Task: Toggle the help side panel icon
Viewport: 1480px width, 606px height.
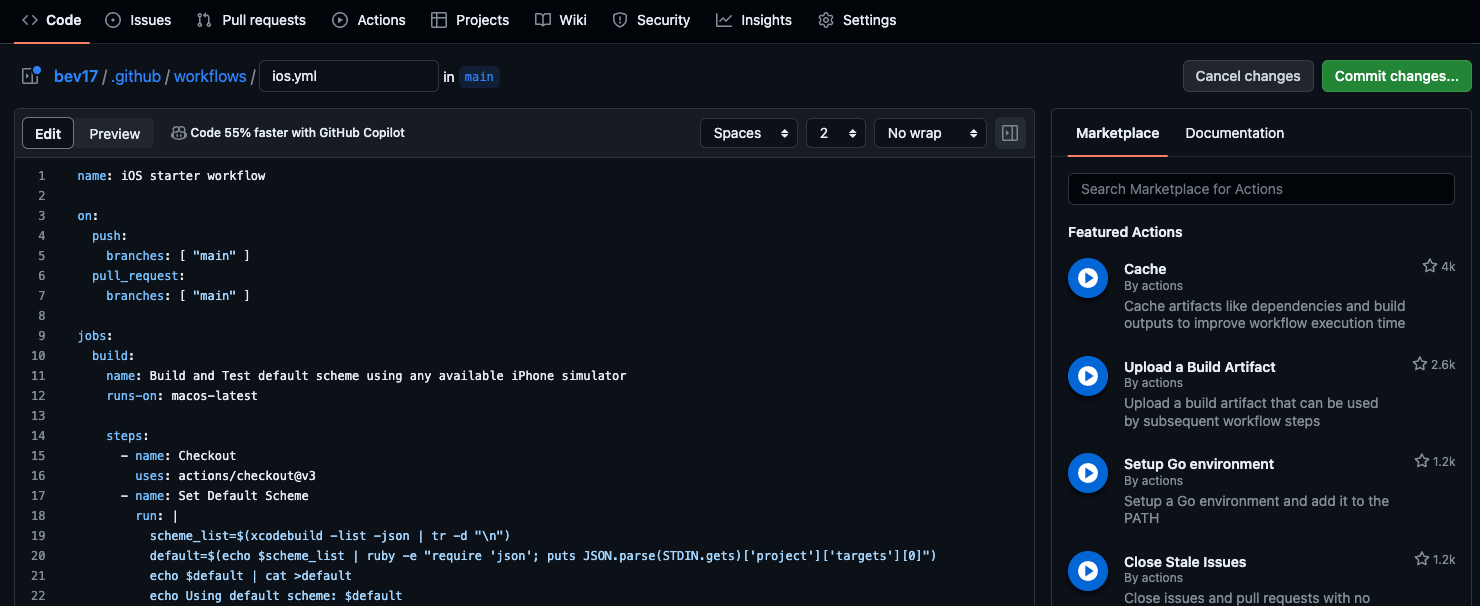Action: [1010, 133]
